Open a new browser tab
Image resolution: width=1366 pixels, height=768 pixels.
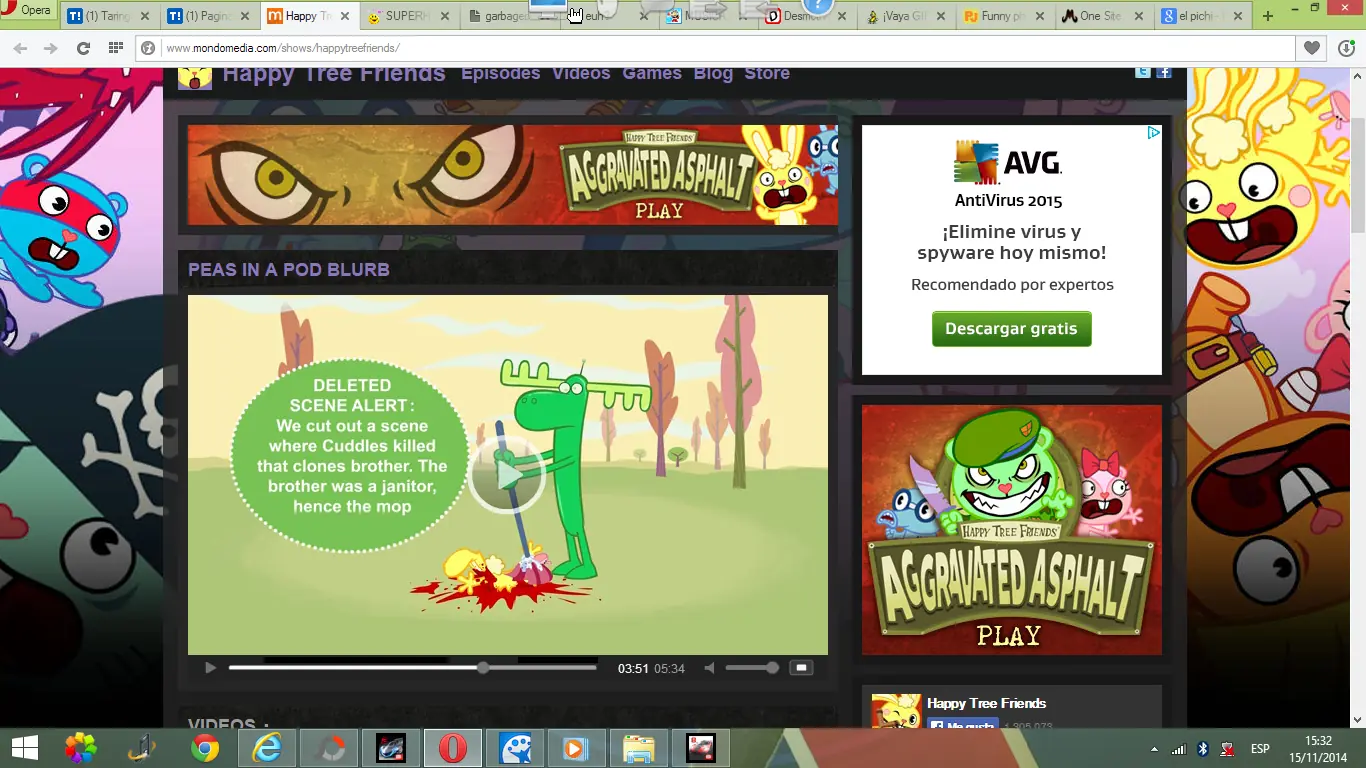1268,17
